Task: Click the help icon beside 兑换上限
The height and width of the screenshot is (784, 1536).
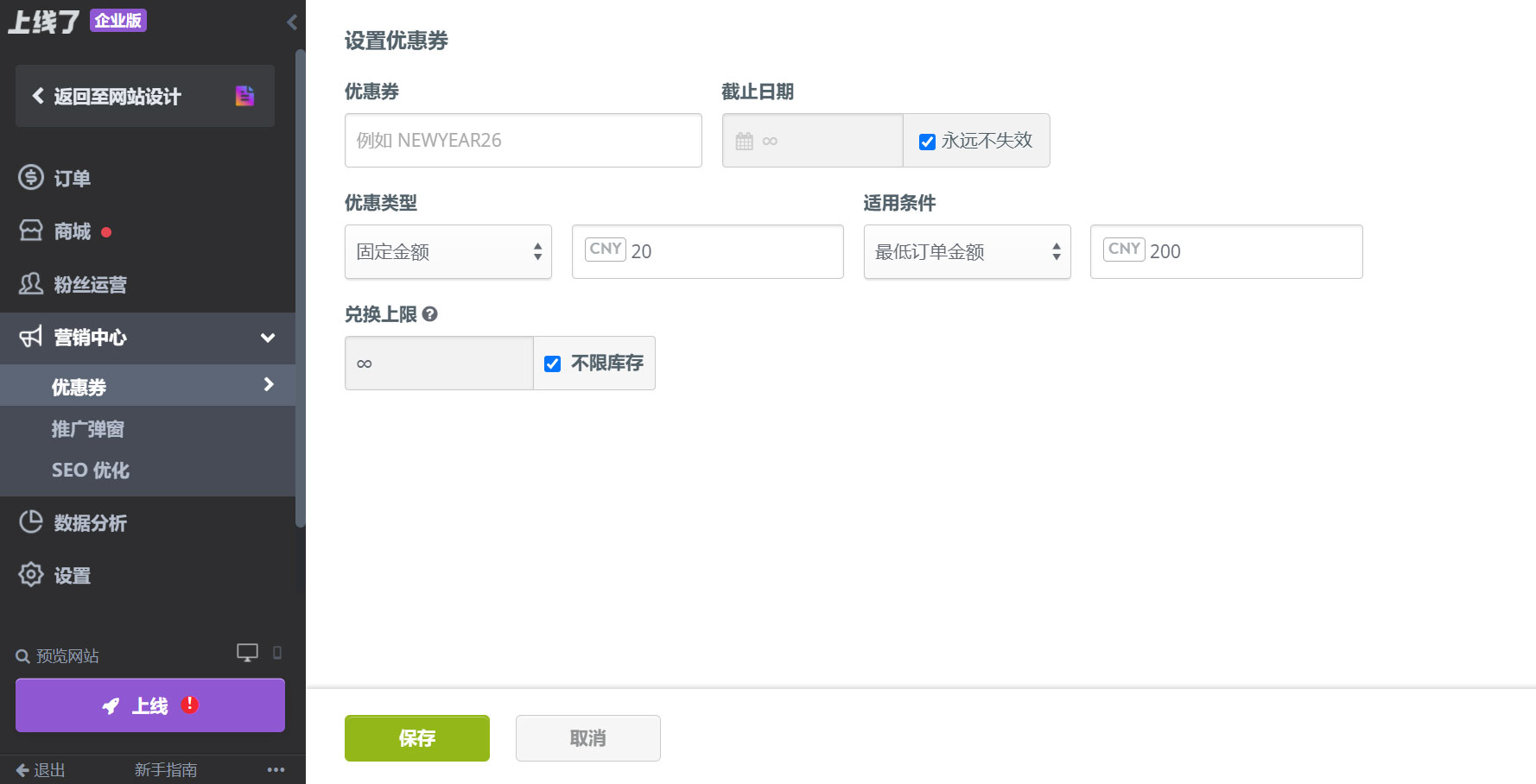Action: pyautogui.click(x=432, y=314)
